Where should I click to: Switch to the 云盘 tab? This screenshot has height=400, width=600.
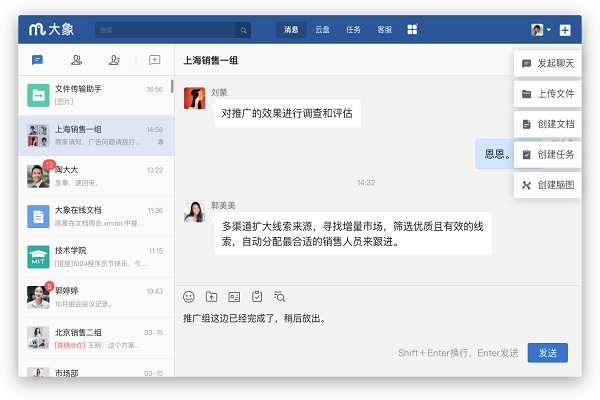(x=322, y=30)
